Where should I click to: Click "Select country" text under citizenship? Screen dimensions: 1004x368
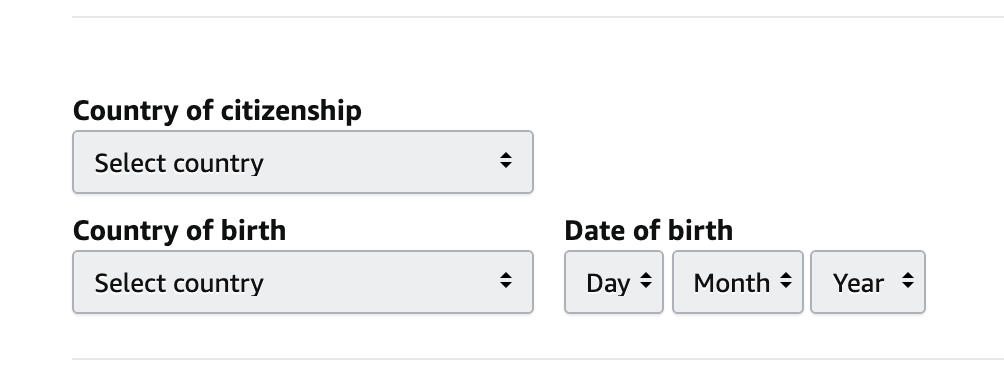tap(179, 163)
